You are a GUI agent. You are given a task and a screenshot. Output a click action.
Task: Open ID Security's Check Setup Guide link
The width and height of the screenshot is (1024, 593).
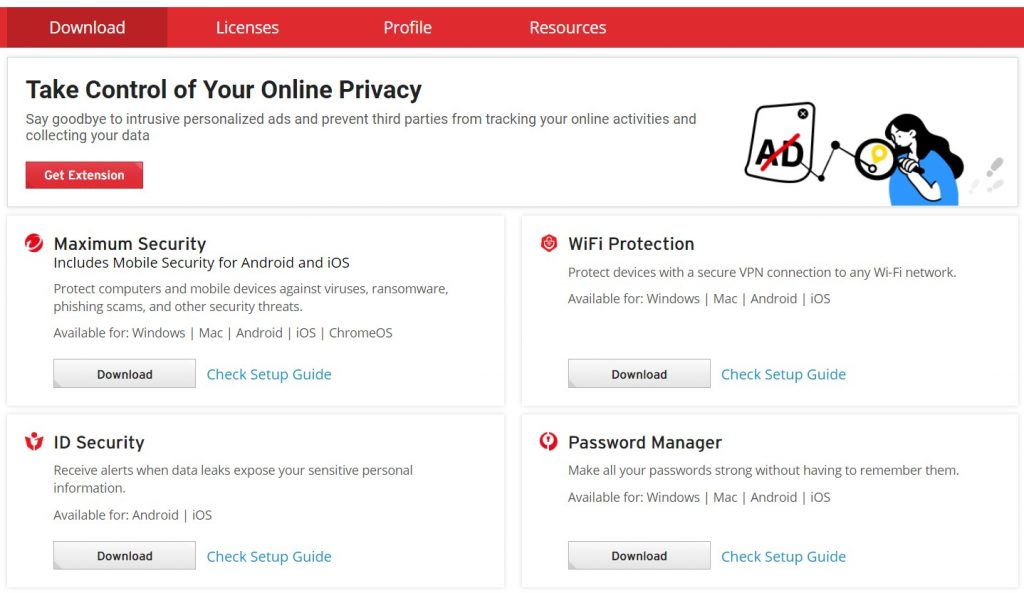pyautogui.click(x=269, y=556)
